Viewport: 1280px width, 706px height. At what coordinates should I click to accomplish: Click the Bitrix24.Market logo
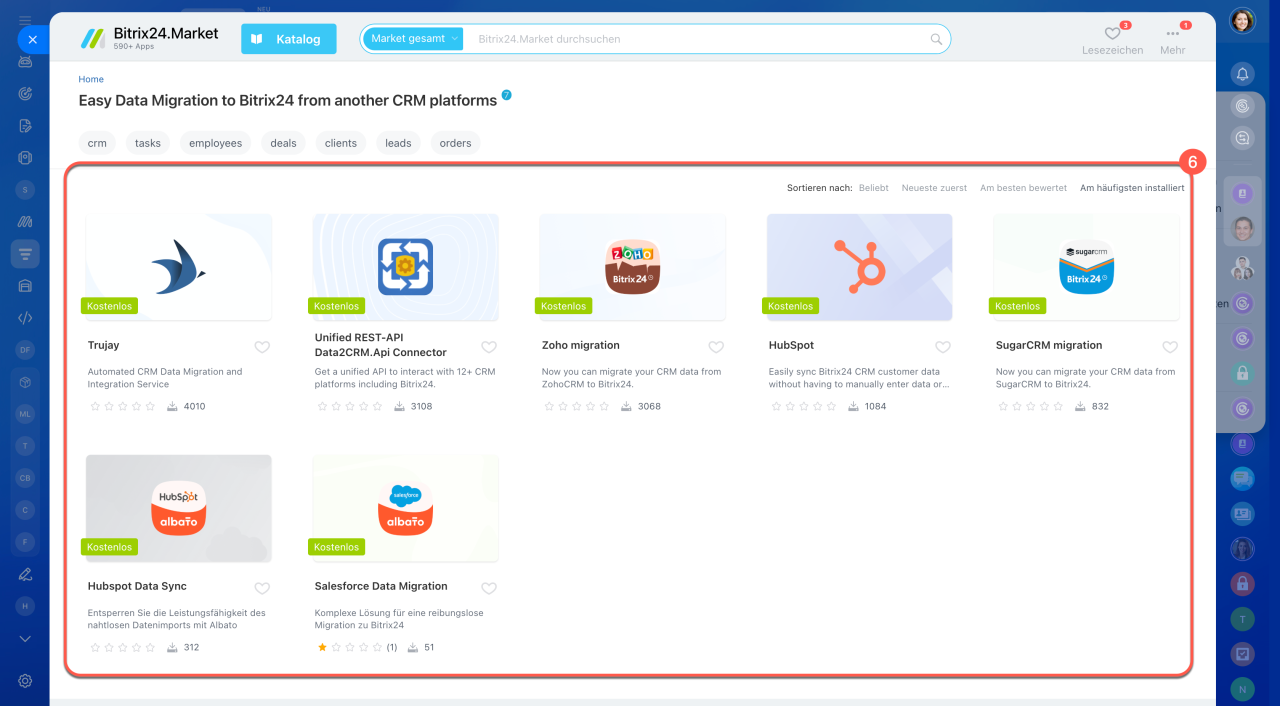(x=150, y=38)
